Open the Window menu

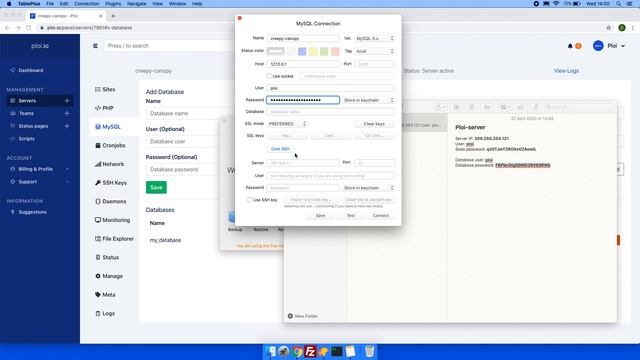177,4
